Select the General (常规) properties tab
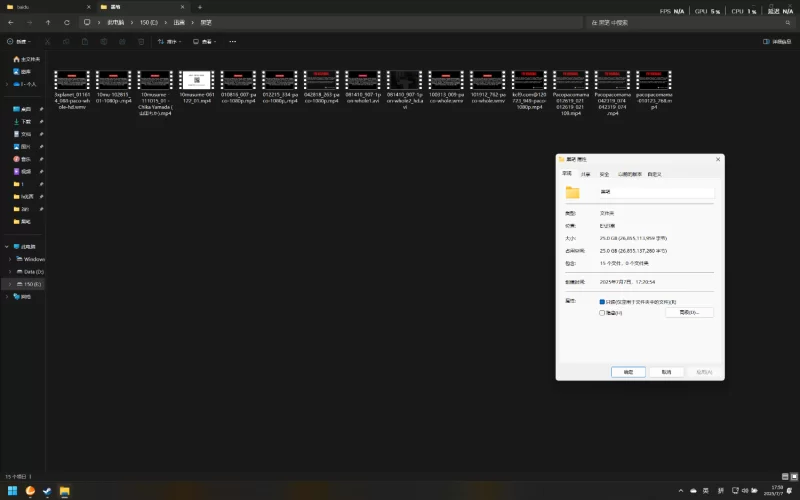800x500 pixels. tap(567, 173)
